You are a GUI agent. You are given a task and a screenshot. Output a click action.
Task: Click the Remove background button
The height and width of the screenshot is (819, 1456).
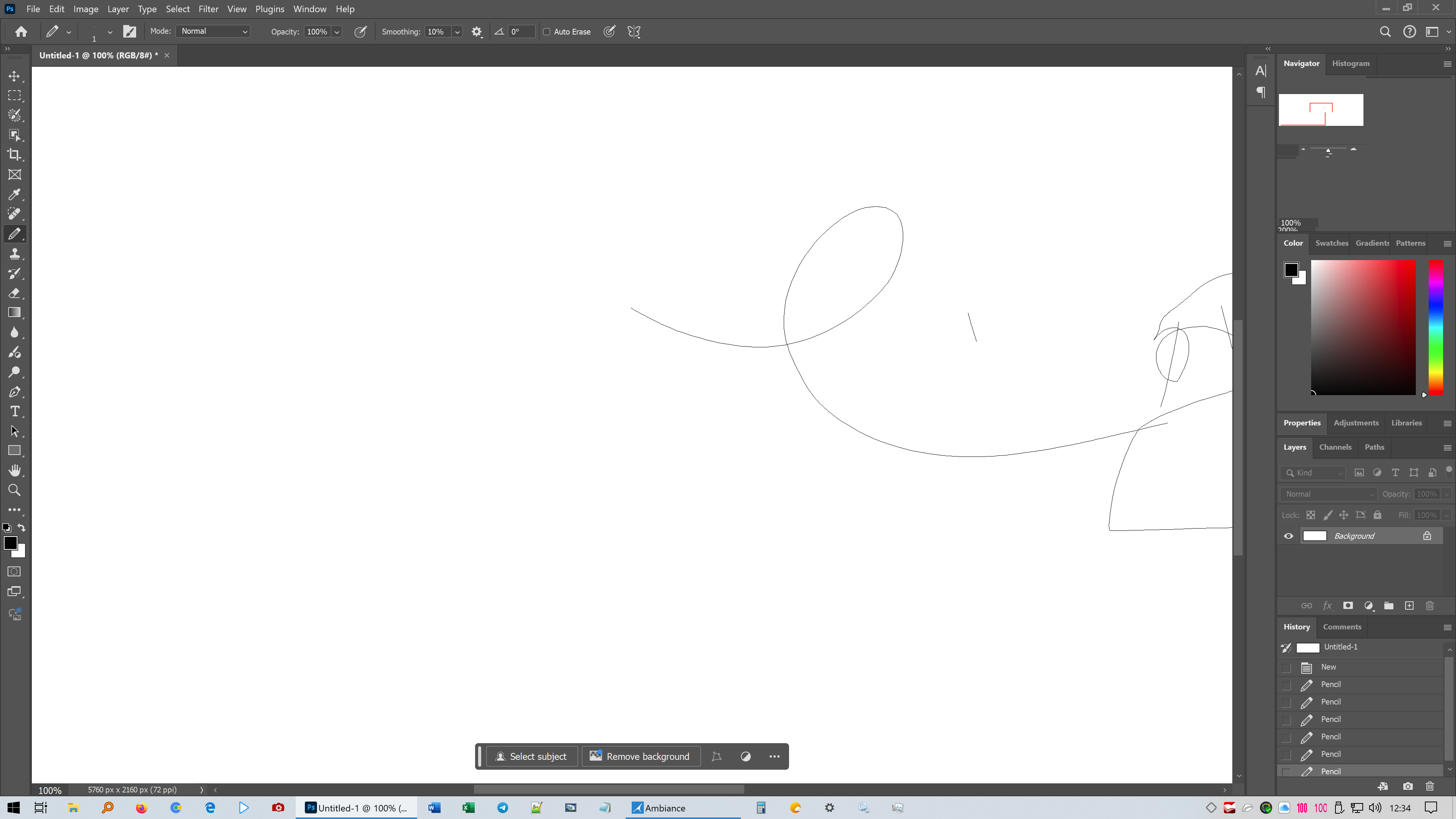(x=640, y=756)
